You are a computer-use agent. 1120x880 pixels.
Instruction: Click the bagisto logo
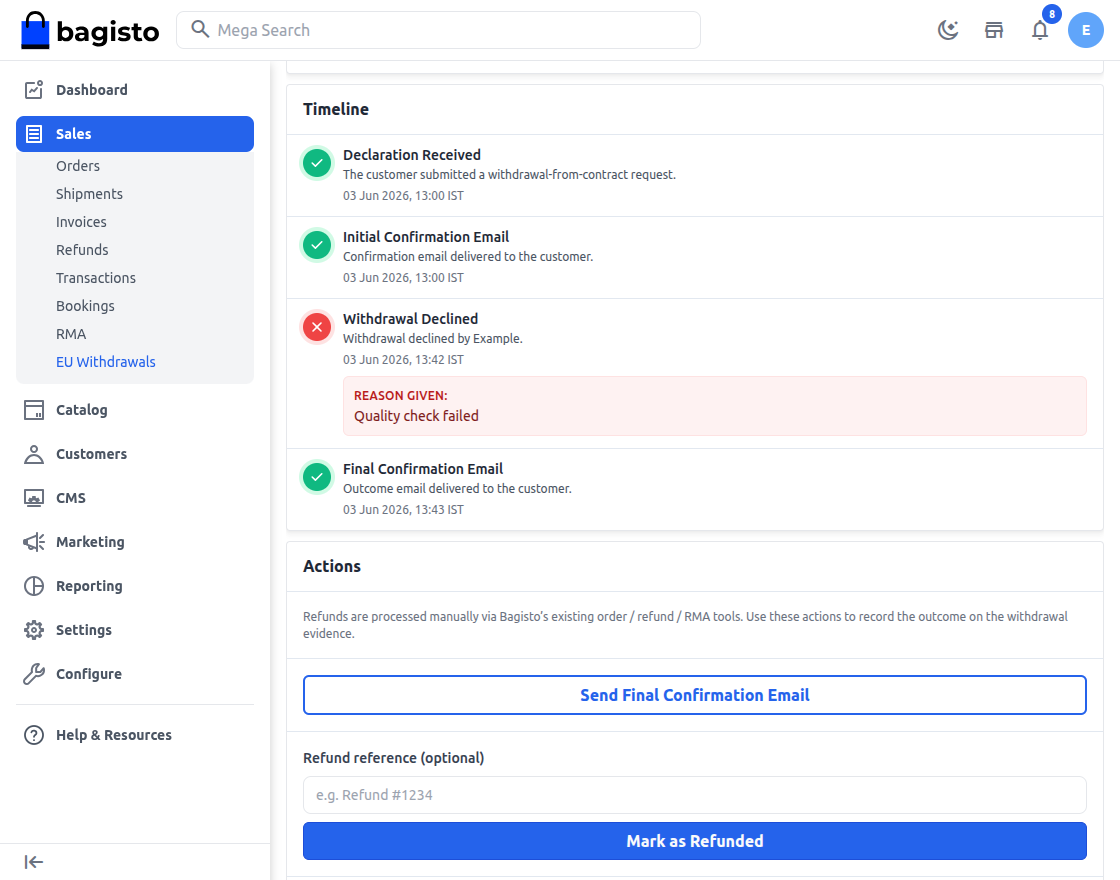pos(90,30)
